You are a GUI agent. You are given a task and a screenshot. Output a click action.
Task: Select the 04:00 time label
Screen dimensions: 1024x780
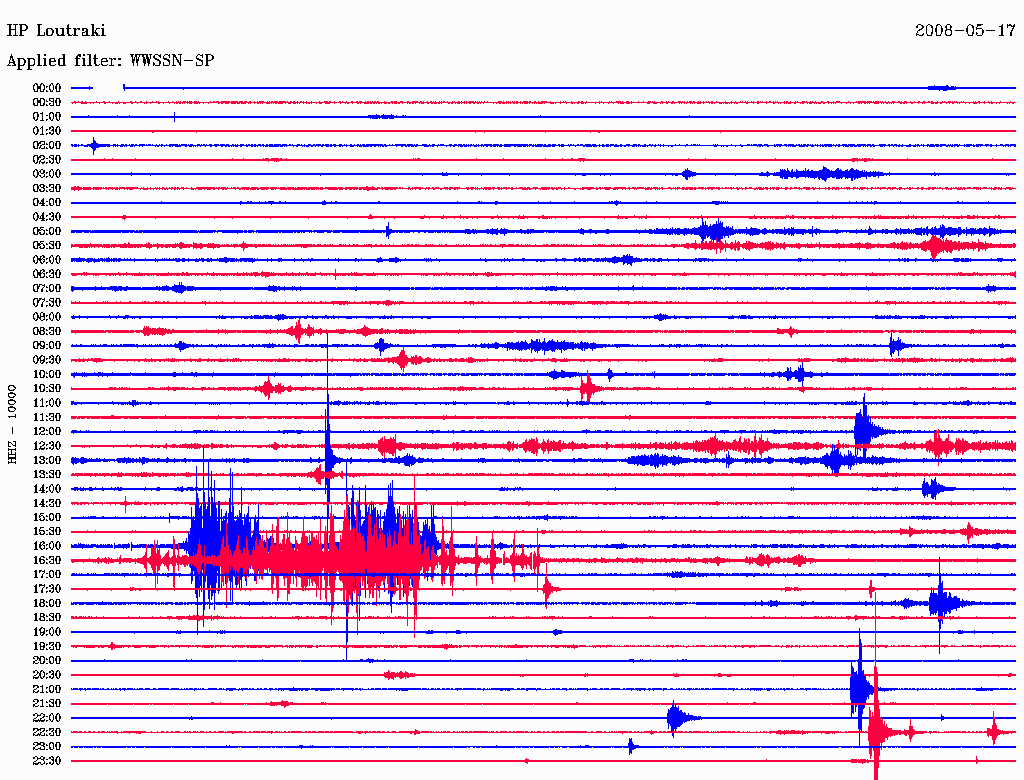pyautogui.click(x=47, y=203)
